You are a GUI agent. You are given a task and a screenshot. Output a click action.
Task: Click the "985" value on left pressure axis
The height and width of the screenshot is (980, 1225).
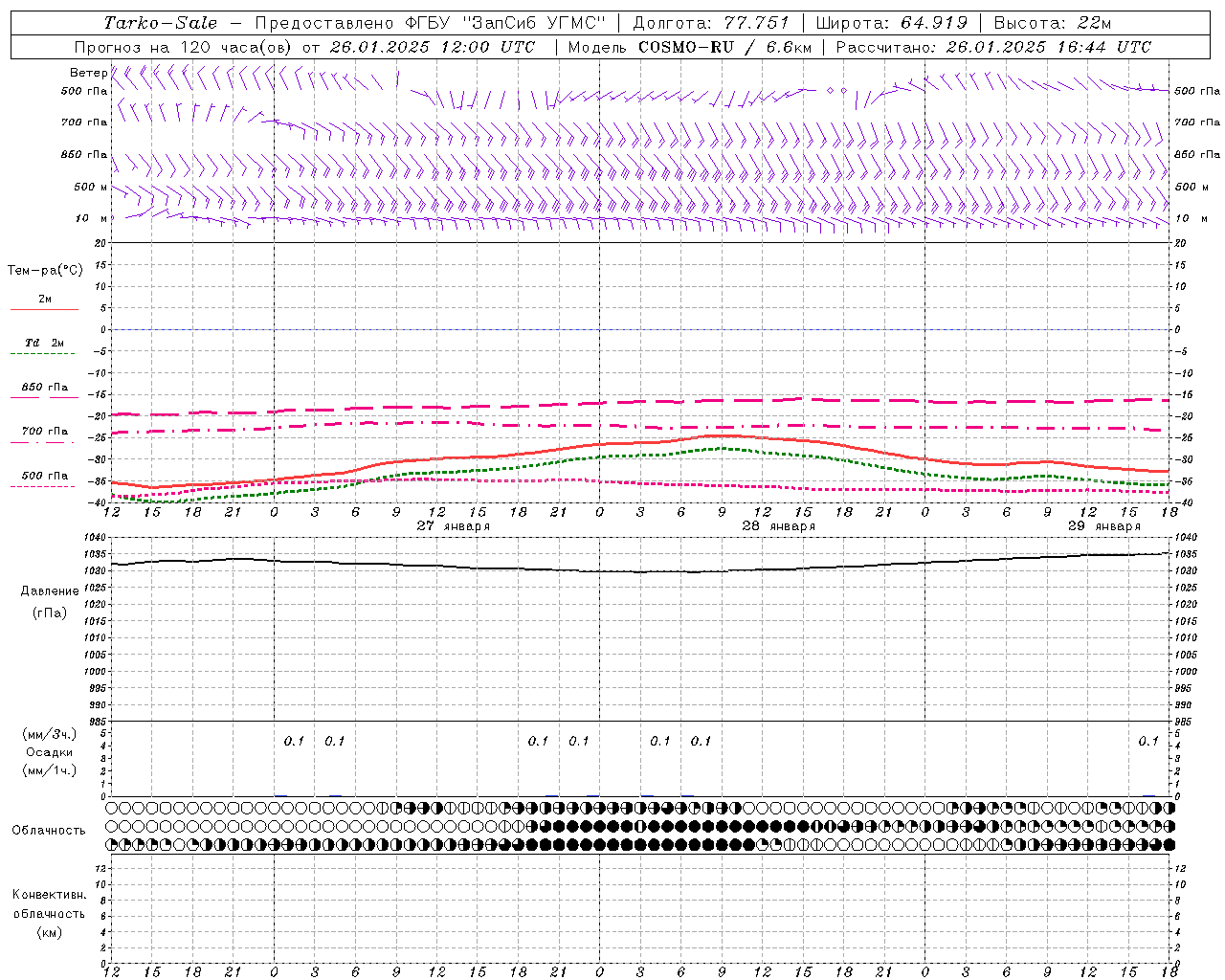(96, 722)
